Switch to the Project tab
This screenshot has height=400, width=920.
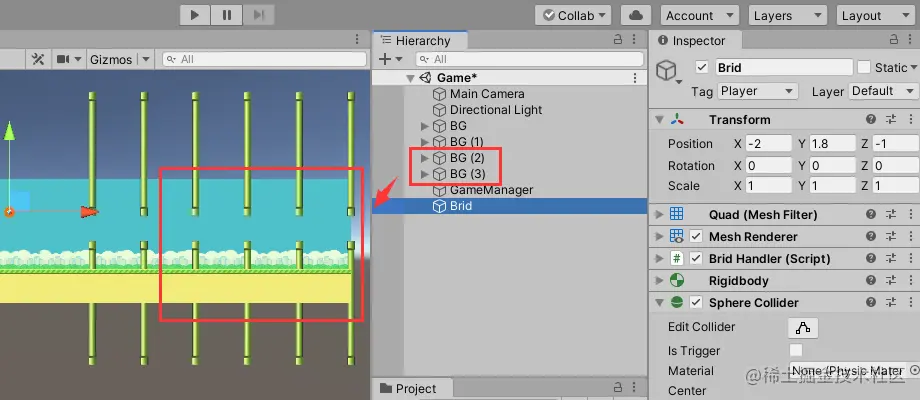point(412,388)
